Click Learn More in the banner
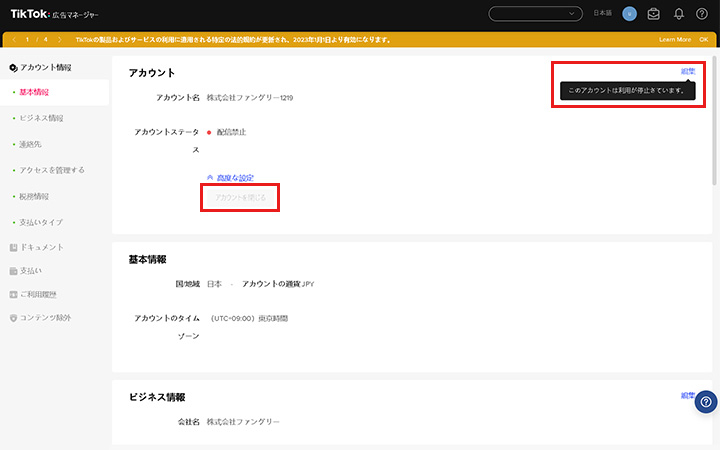Image resolution: width=720 pixels, height=450 pixels. [675, 39]
